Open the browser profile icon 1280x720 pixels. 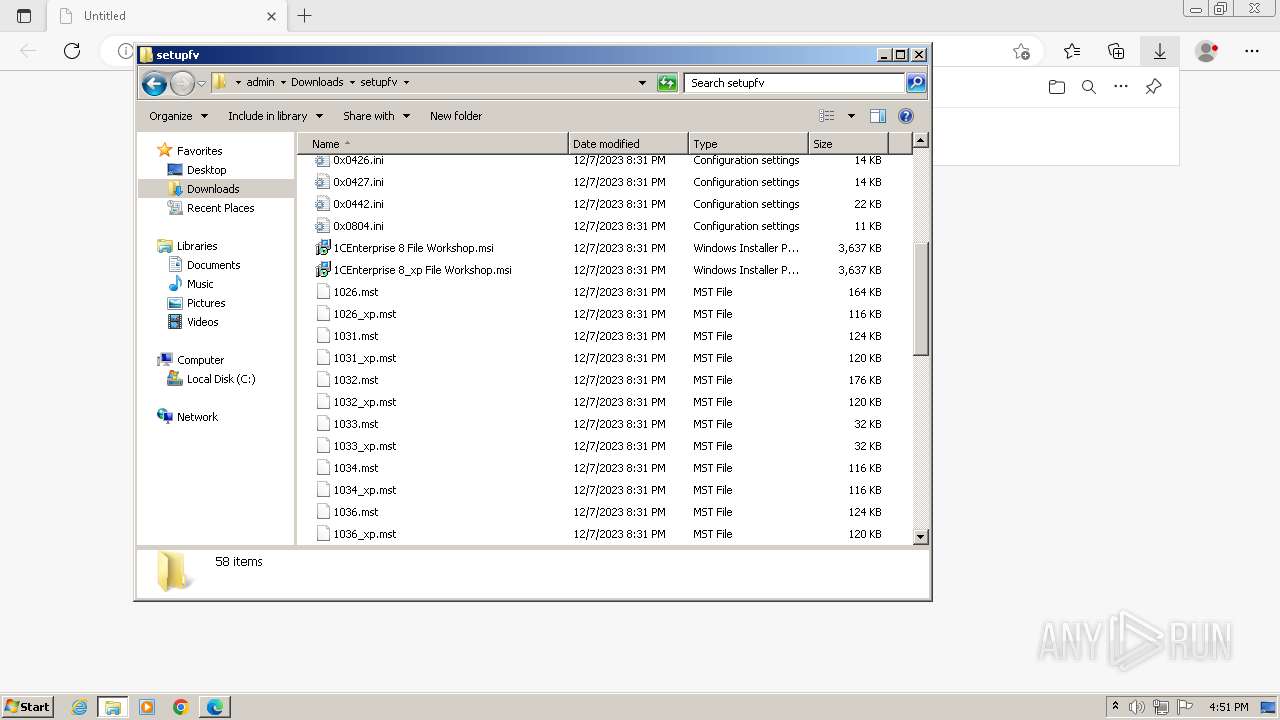pyautogui.click(x=1207, y=51)
